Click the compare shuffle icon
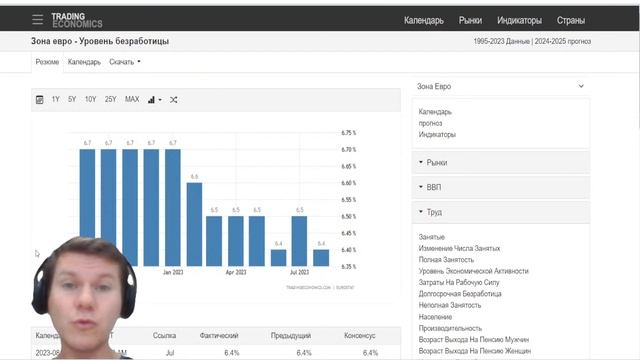Image resolution: width=640 pixels, height=360 pixels. tap(173, 100)
